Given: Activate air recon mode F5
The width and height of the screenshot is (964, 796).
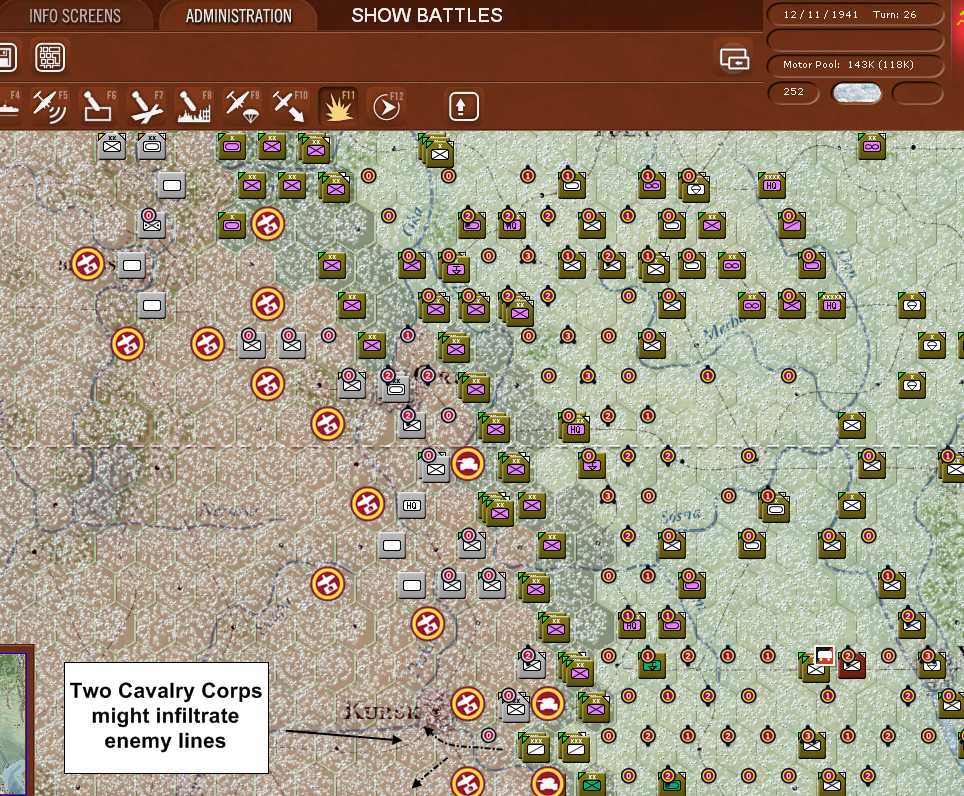Looking at the screenshot, I should click(50, 106).
